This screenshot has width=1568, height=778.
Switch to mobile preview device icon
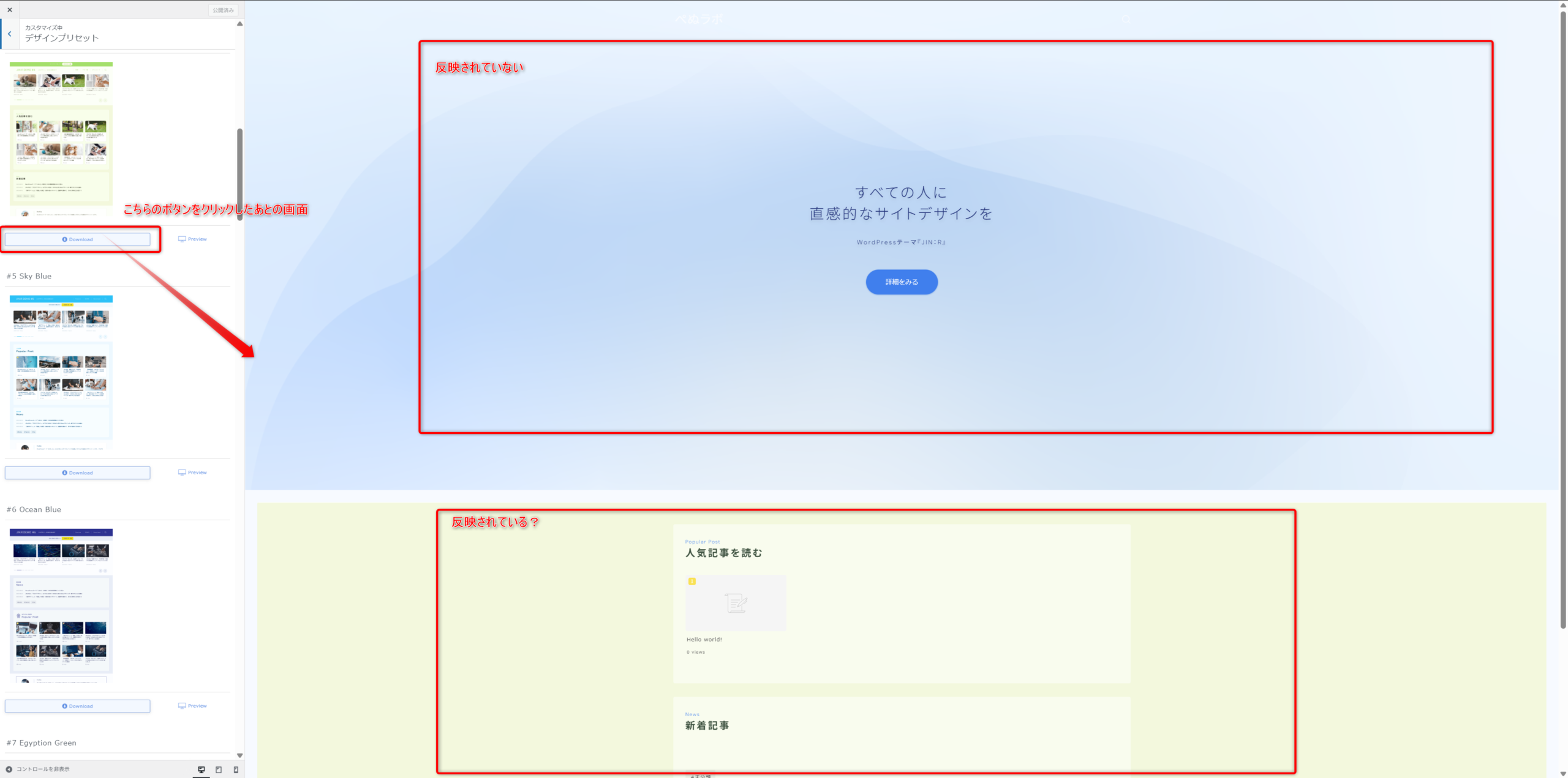236,769
